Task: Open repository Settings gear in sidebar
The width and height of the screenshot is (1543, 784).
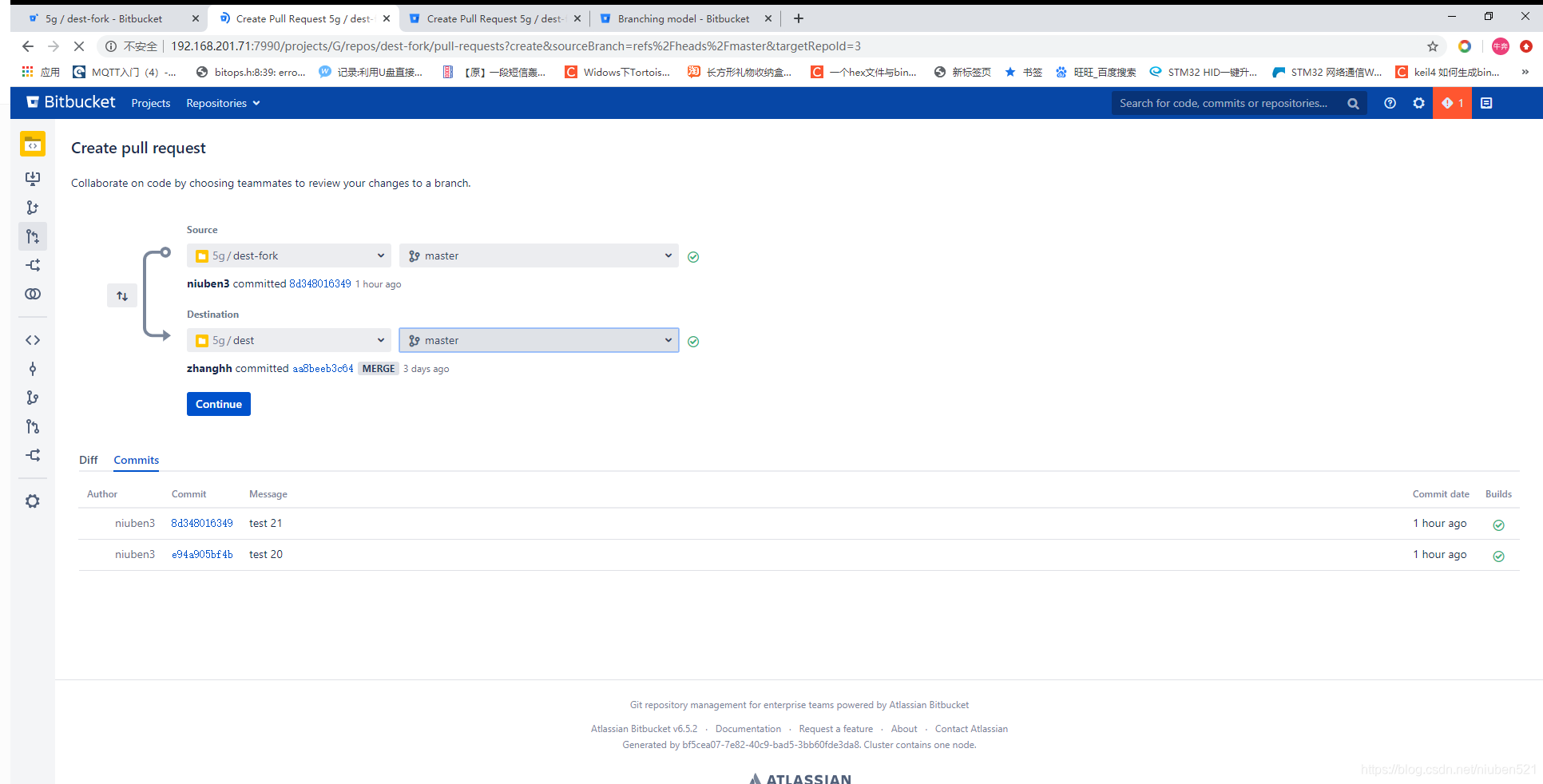Action: coord(33,501)
